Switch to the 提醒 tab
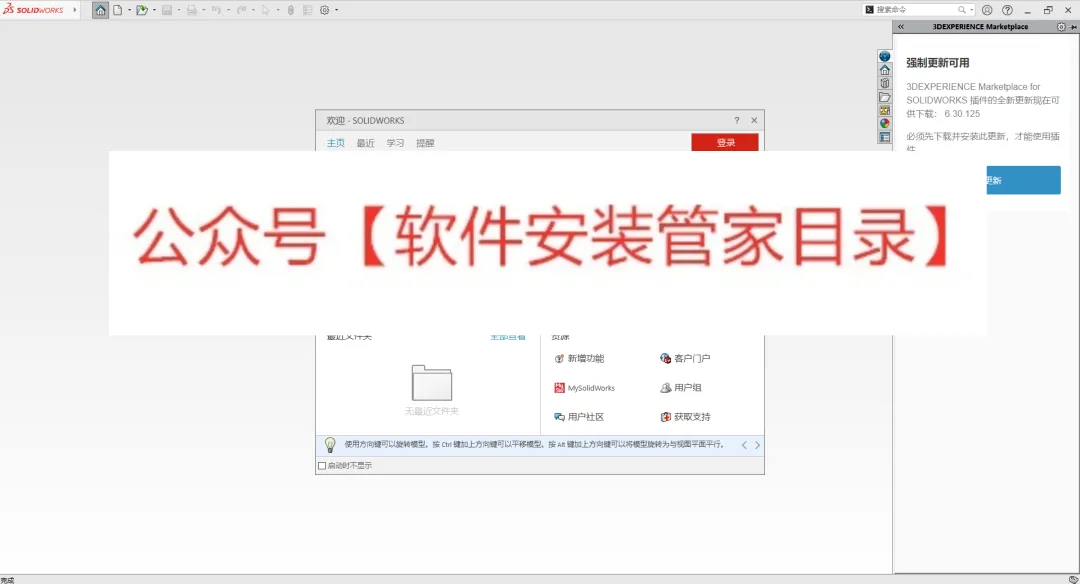 point(425,143)
